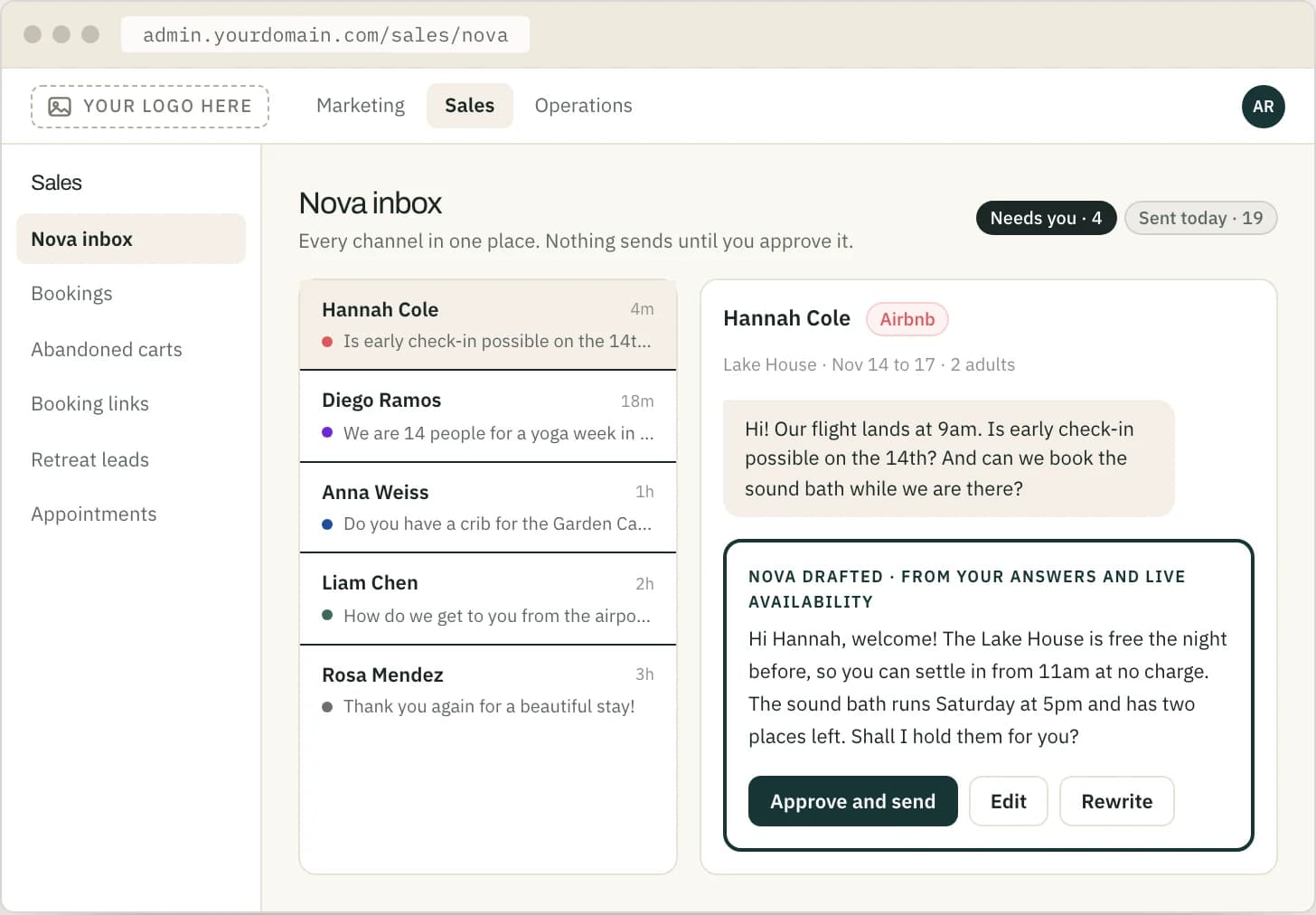Select Rosa Mendez's thank you message

488,691
